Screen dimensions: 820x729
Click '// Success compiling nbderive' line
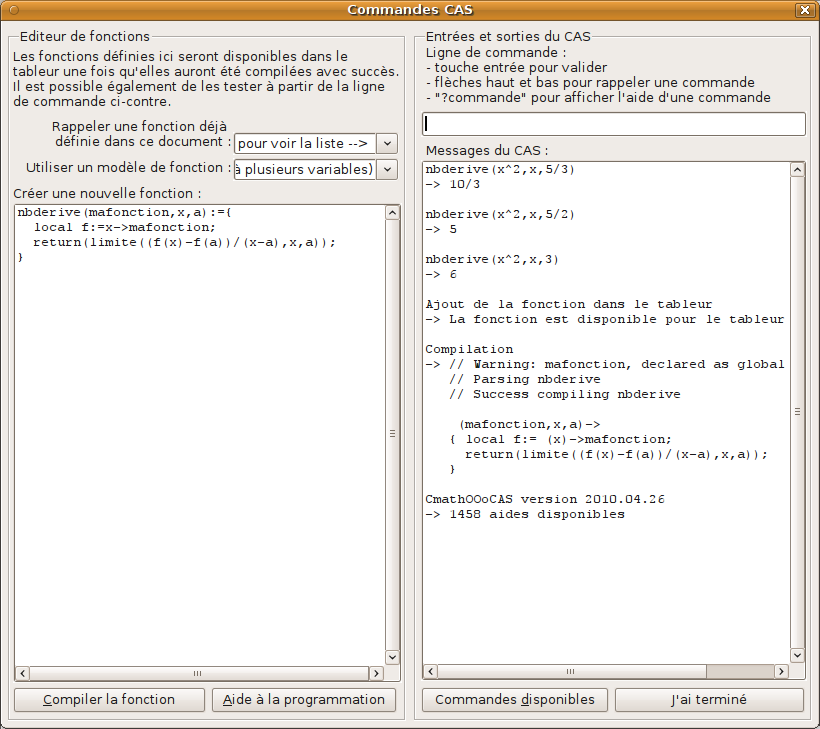coord(565,395)
